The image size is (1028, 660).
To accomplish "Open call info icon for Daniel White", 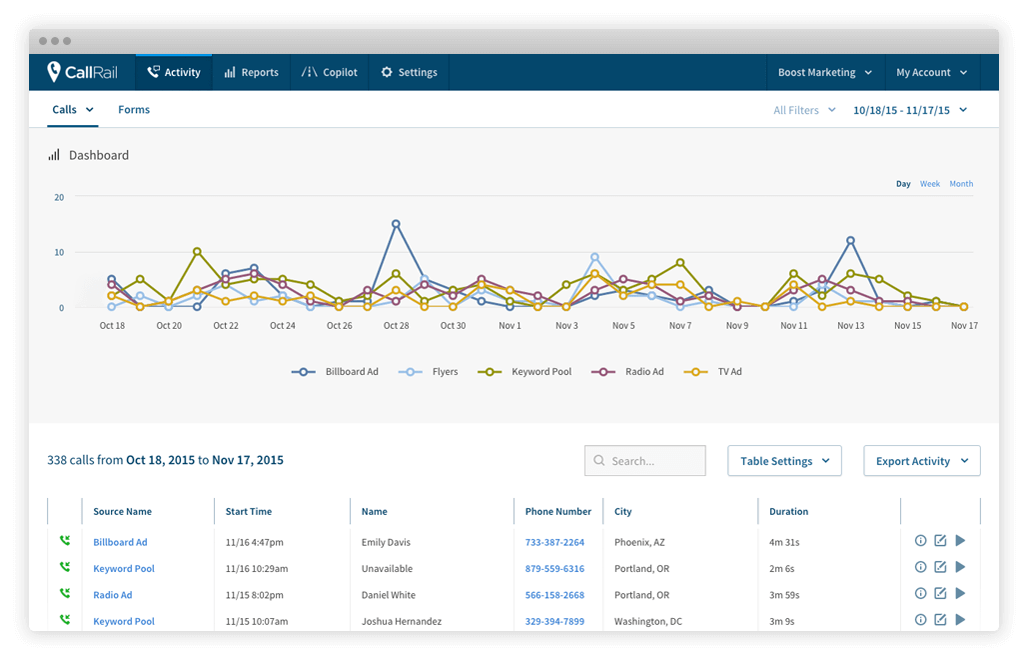I will point(920,593).
